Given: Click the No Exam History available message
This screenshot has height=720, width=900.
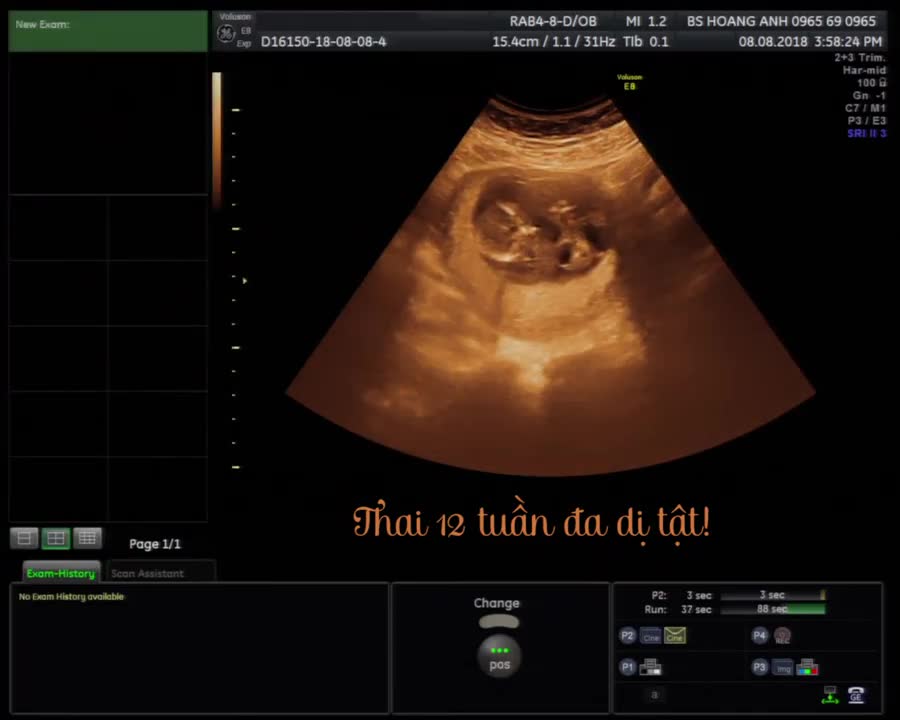Looking at the screenshot, I should [71, 597].
